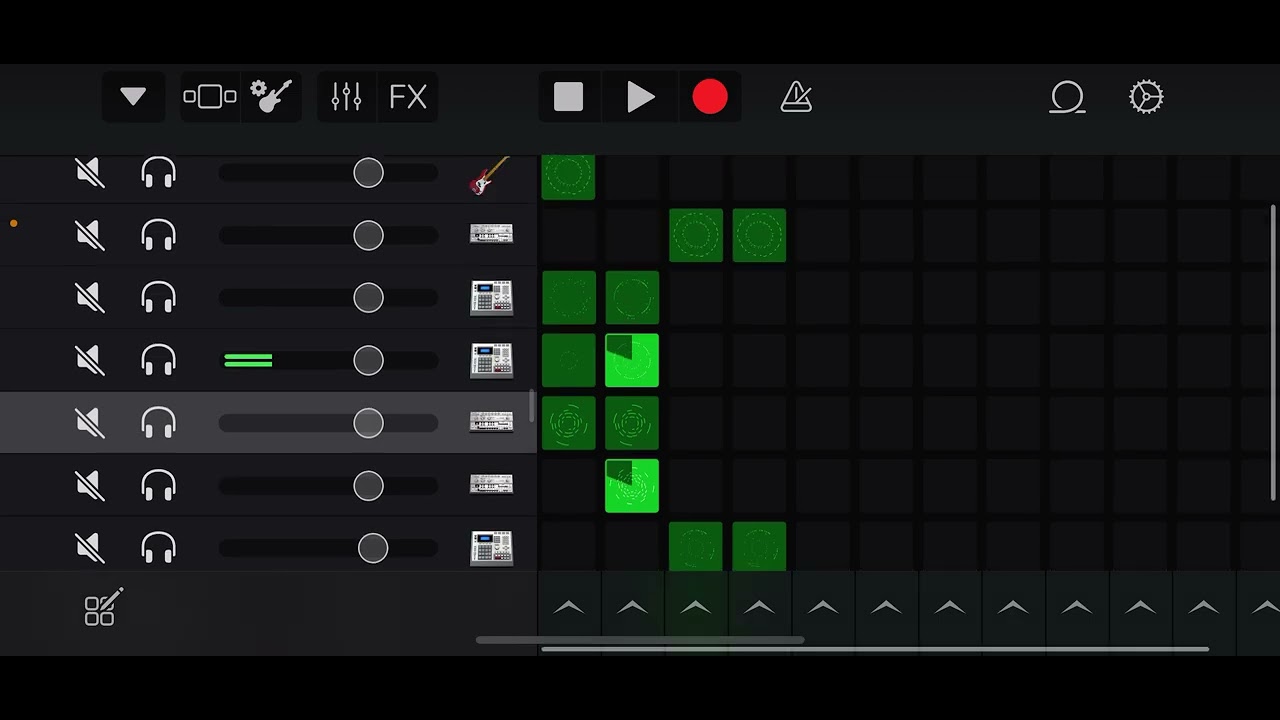Tap highlighted track's loop cell in second column
Image resolution: width=1280 pixels, height=720 pixels.
(632, 423)
